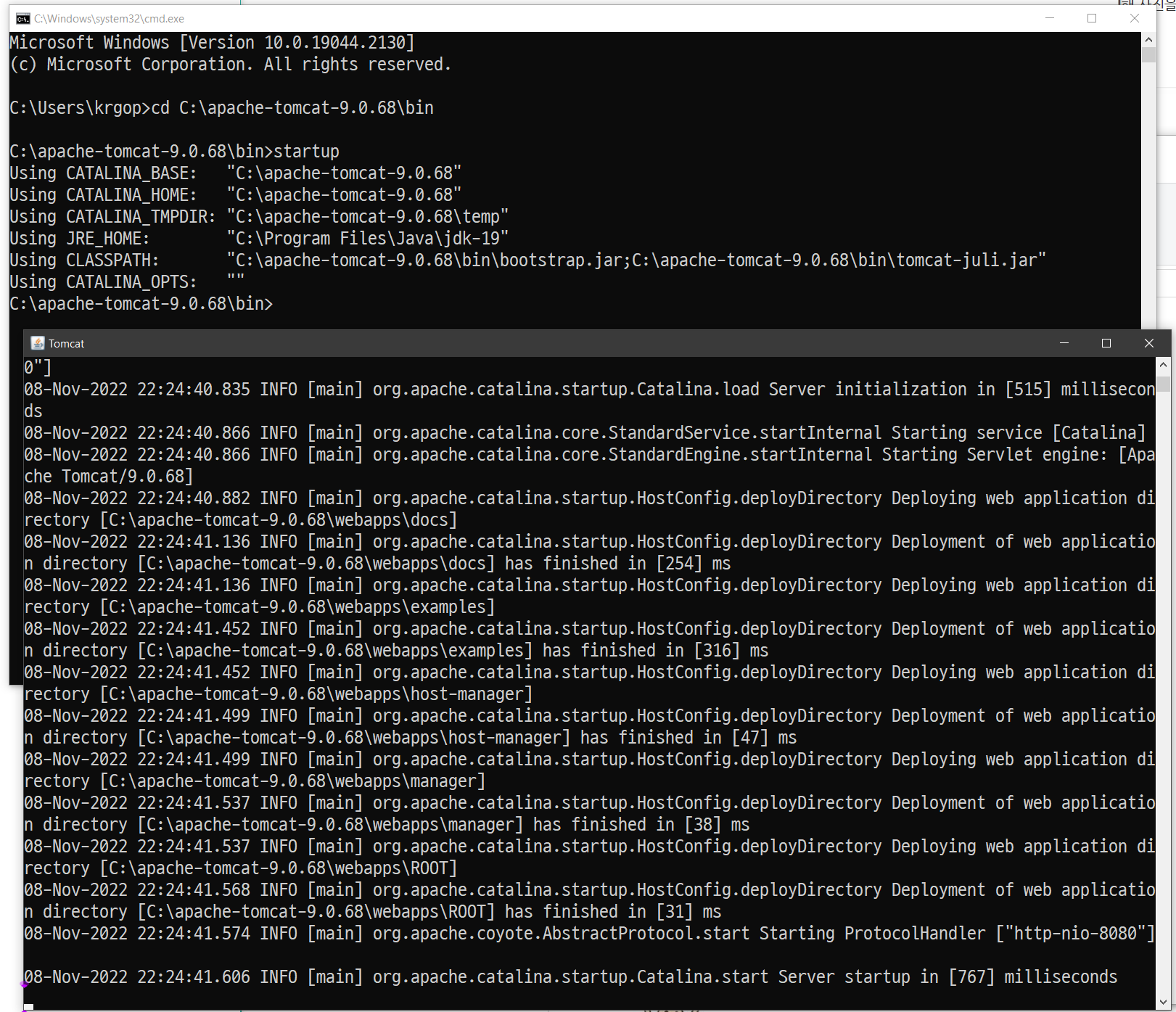Viewport: 1176px width, 1012px height.
Task: Click the Tomcat scrollbar up arrow
Action: (x=1163, y=365)
